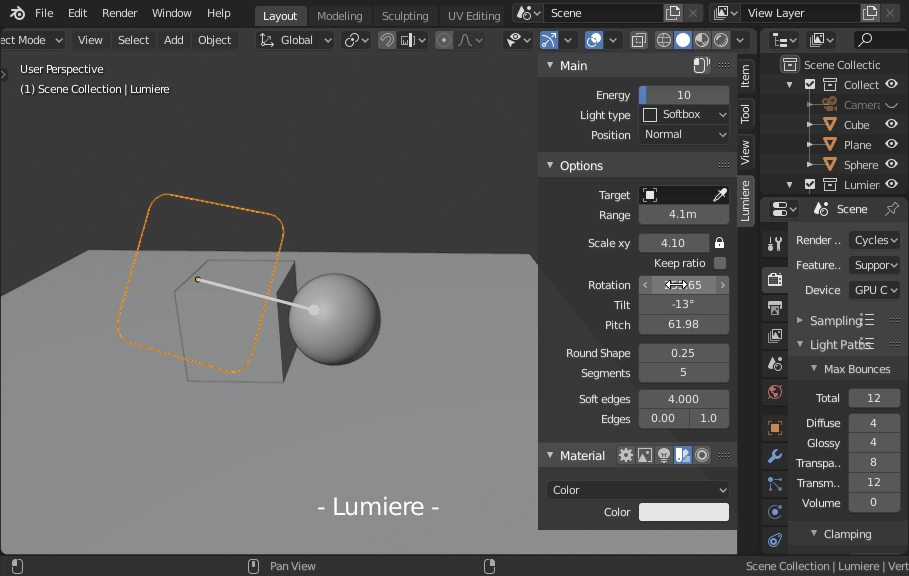Image resolution: width=909 pixels, height=576 pixels.
Task: Open the Global transform orientation dropdown
Action: [x=295, y=40]
